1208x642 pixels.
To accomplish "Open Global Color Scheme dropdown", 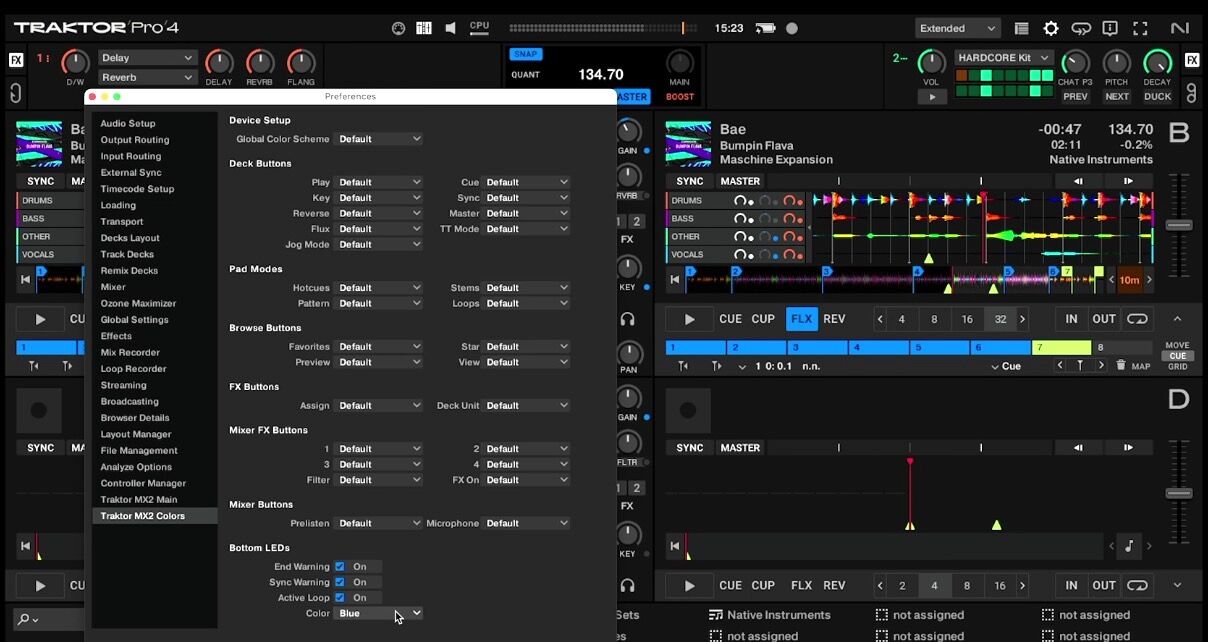I will tap(378, 139).
